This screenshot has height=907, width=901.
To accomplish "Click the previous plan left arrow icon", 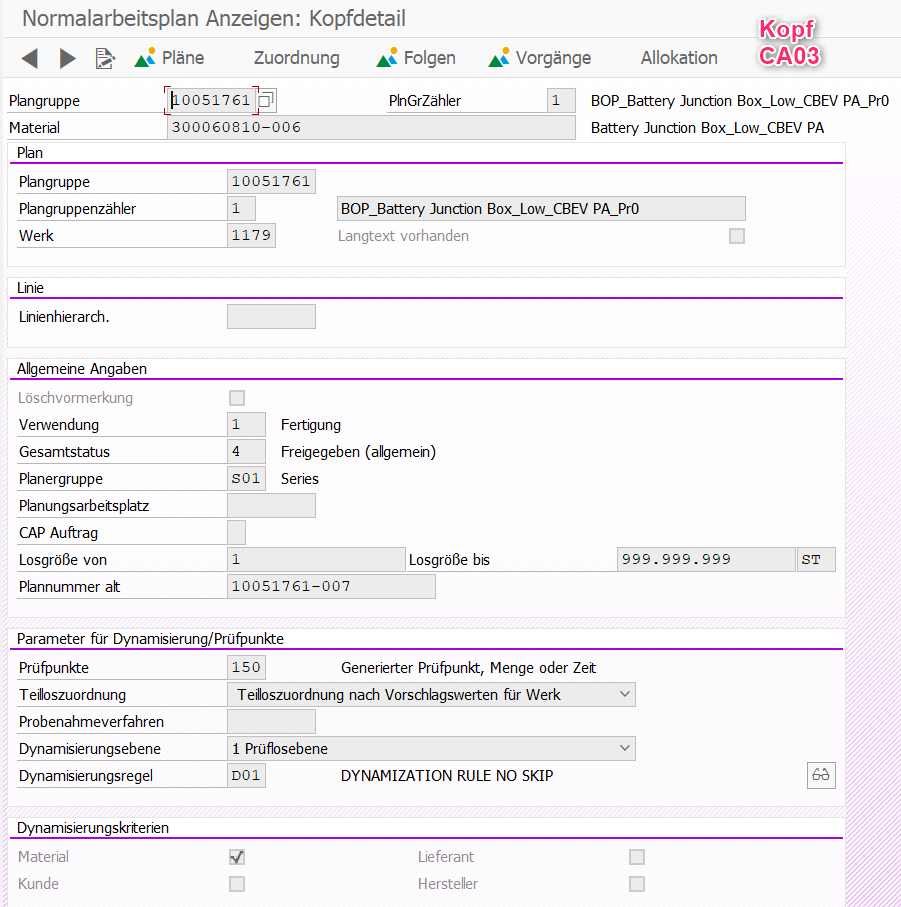I will 30,58.
